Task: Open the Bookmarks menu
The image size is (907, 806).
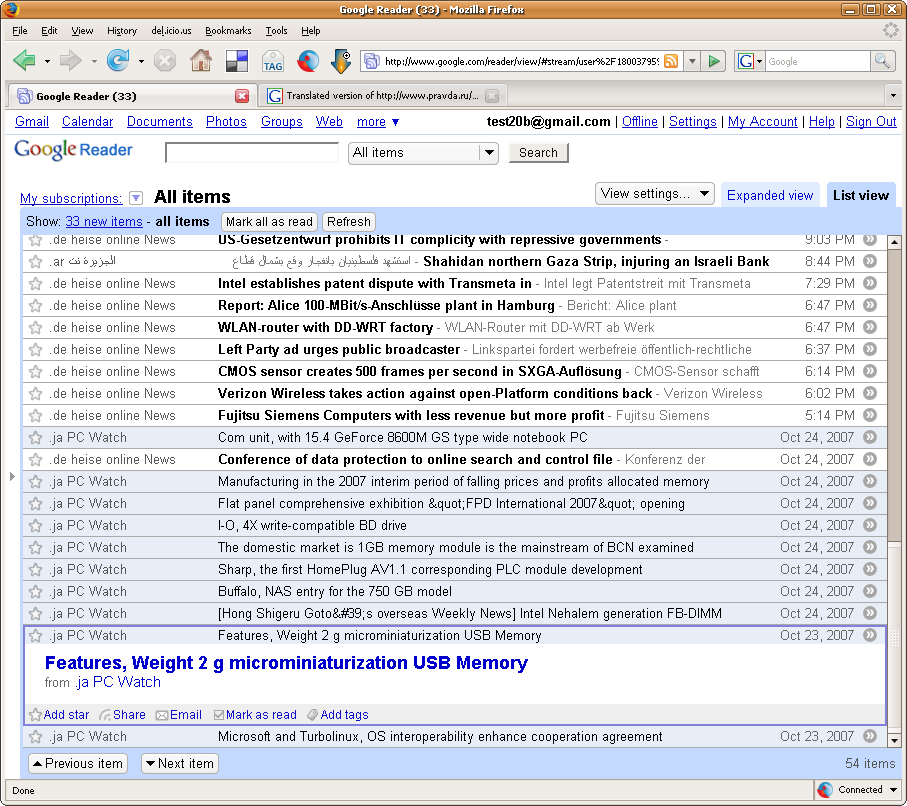Action: point(228,31)
